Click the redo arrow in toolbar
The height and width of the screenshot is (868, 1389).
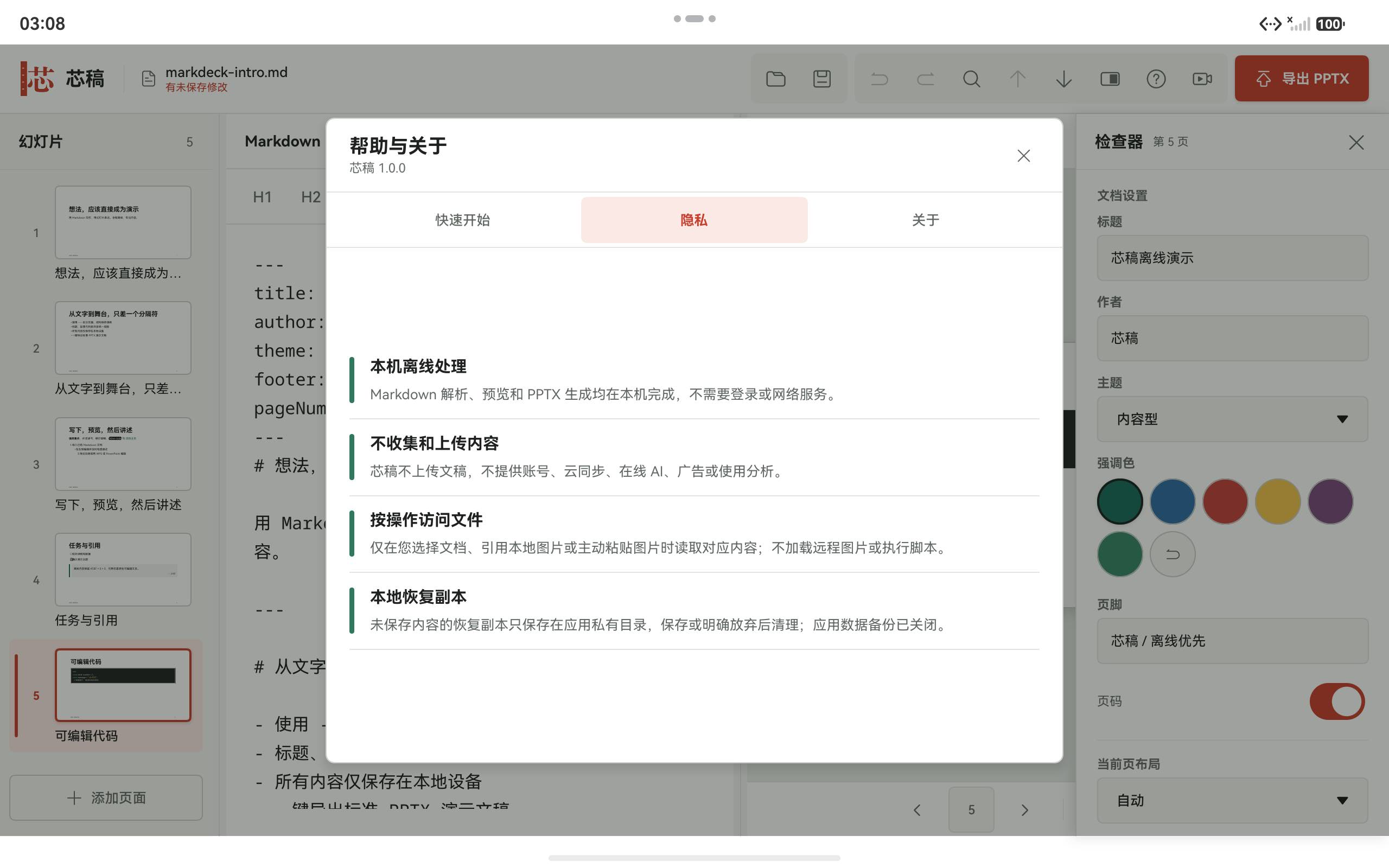coord(925,79)
